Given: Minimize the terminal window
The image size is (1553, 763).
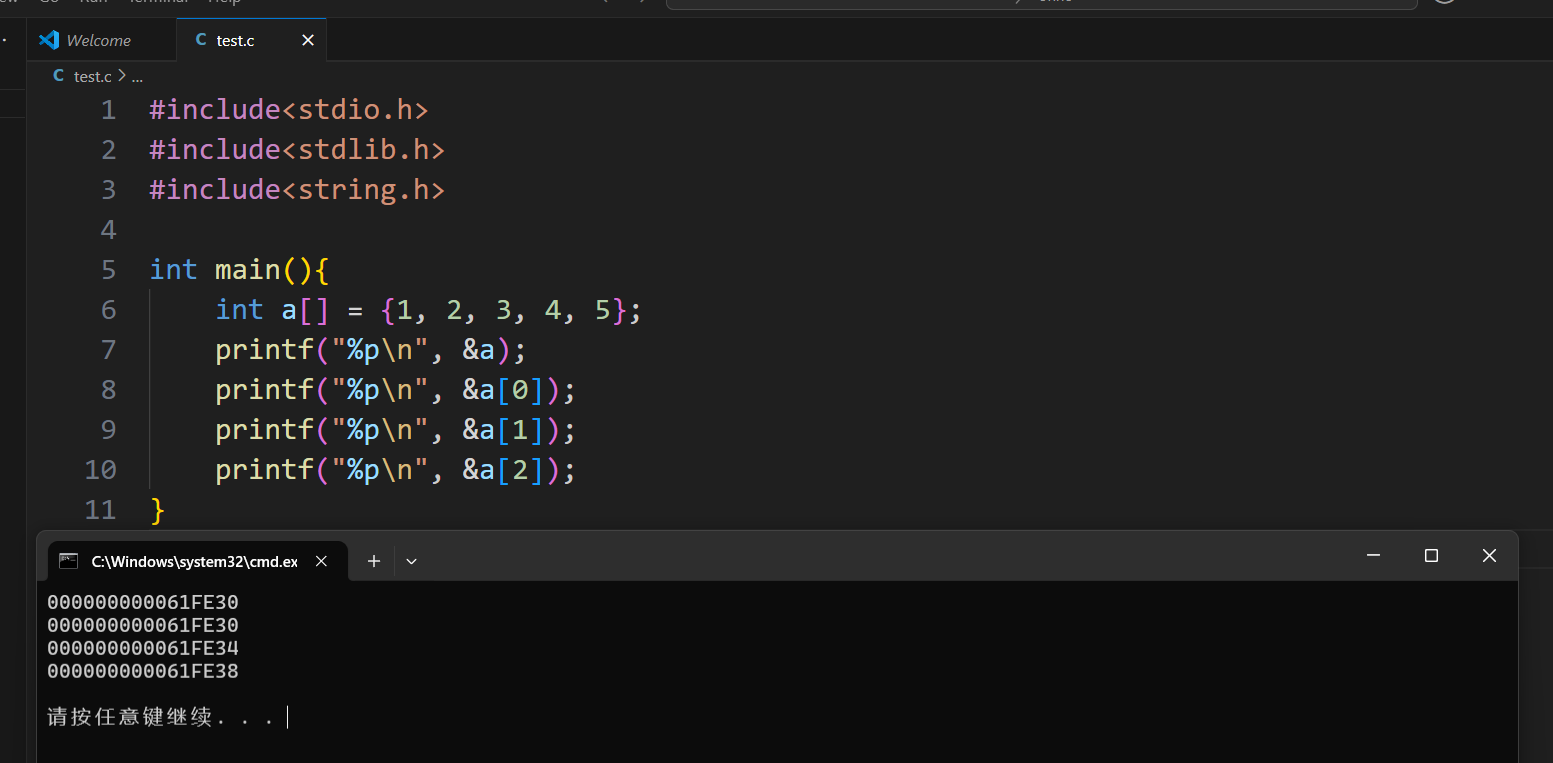Looking at the screenshot, I should pos(1373,556).
